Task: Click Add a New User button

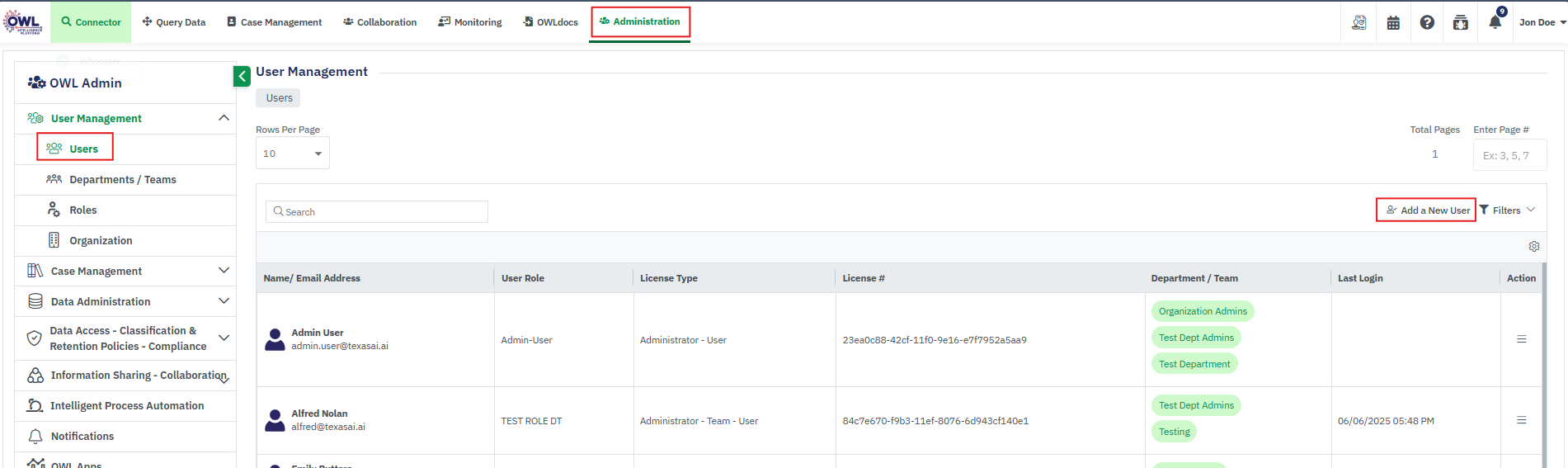Action: coord(1427,210)
